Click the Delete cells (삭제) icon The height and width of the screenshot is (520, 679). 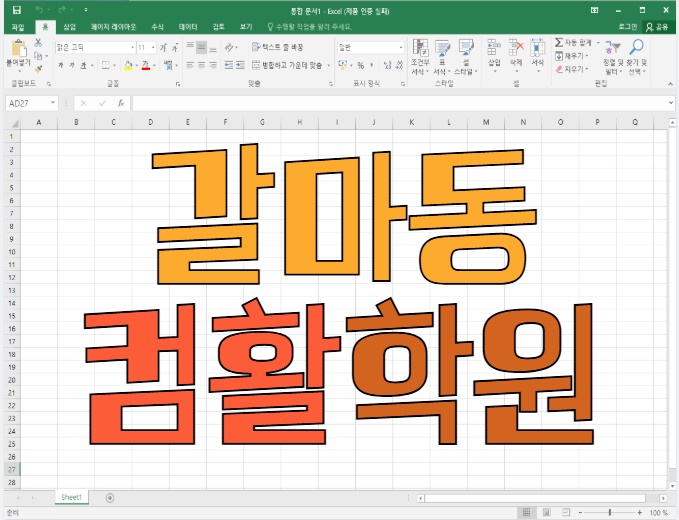516,47
